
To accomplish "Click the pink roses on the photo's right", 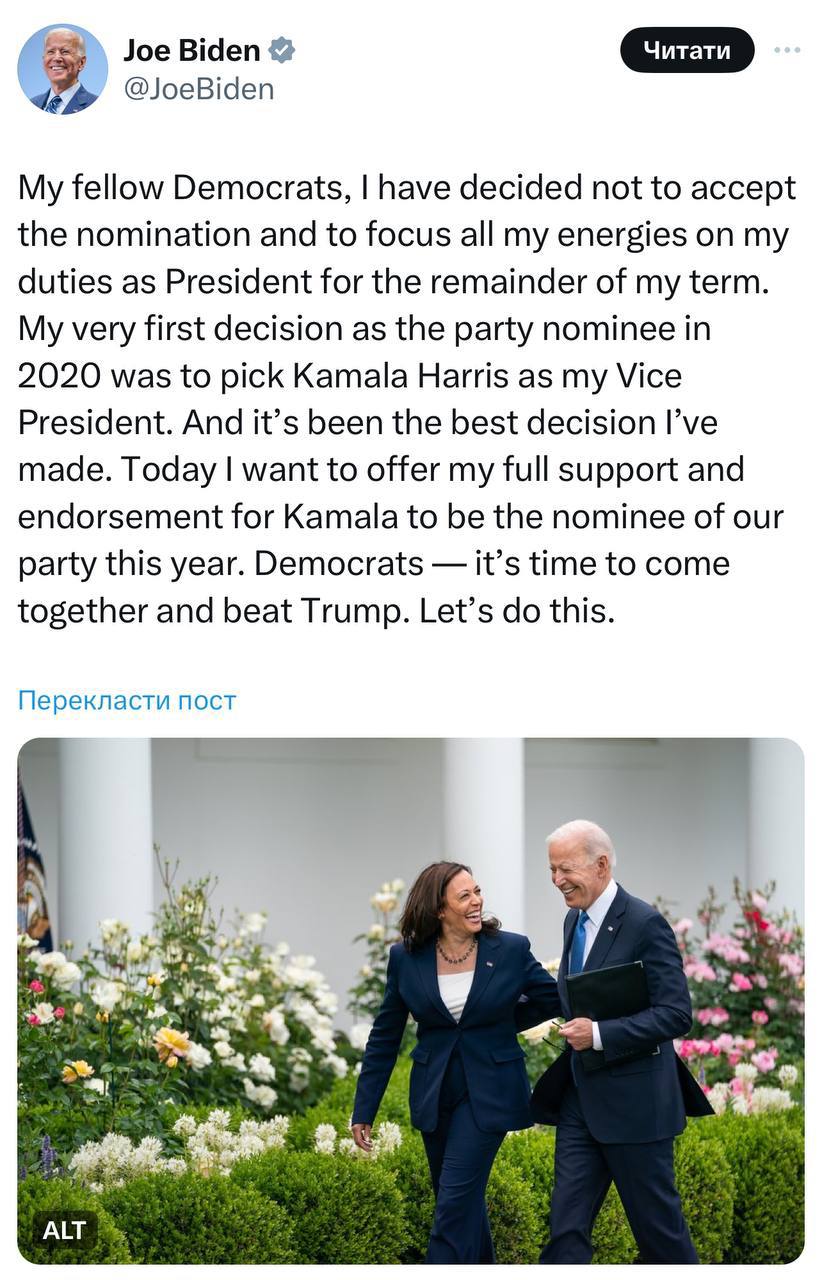I will coord(740,960).
